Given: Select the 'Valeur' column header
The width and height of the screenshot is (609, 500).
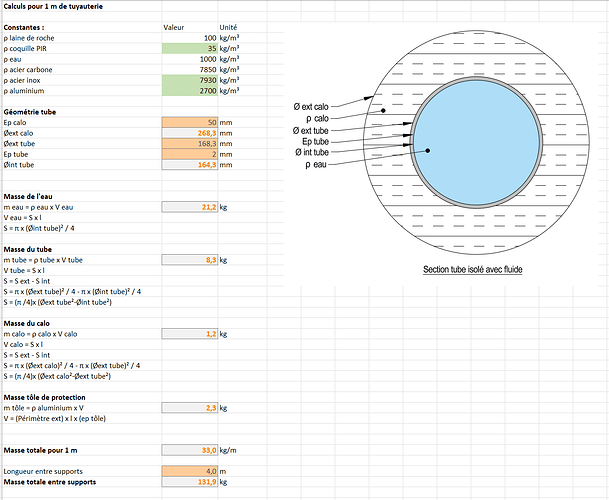Looking at the screenshot, I should pos(174,27).
